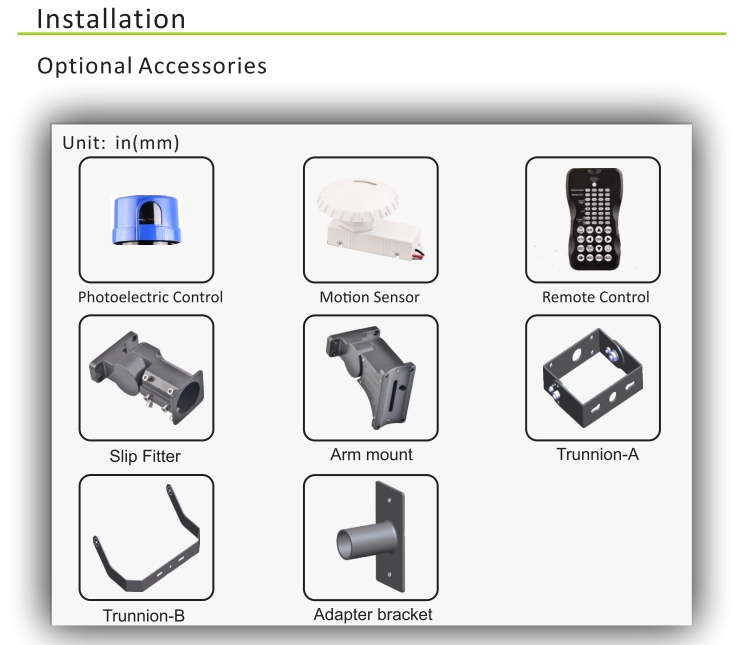The image size is (742, 645).
Task: Select the Trunnion-A label text
Action: pos(598,455)
